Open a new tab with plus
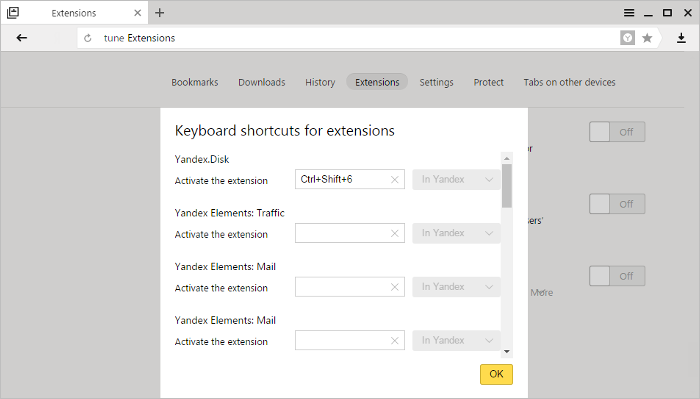This screenshot has width=700, height=399. point(159,13)
